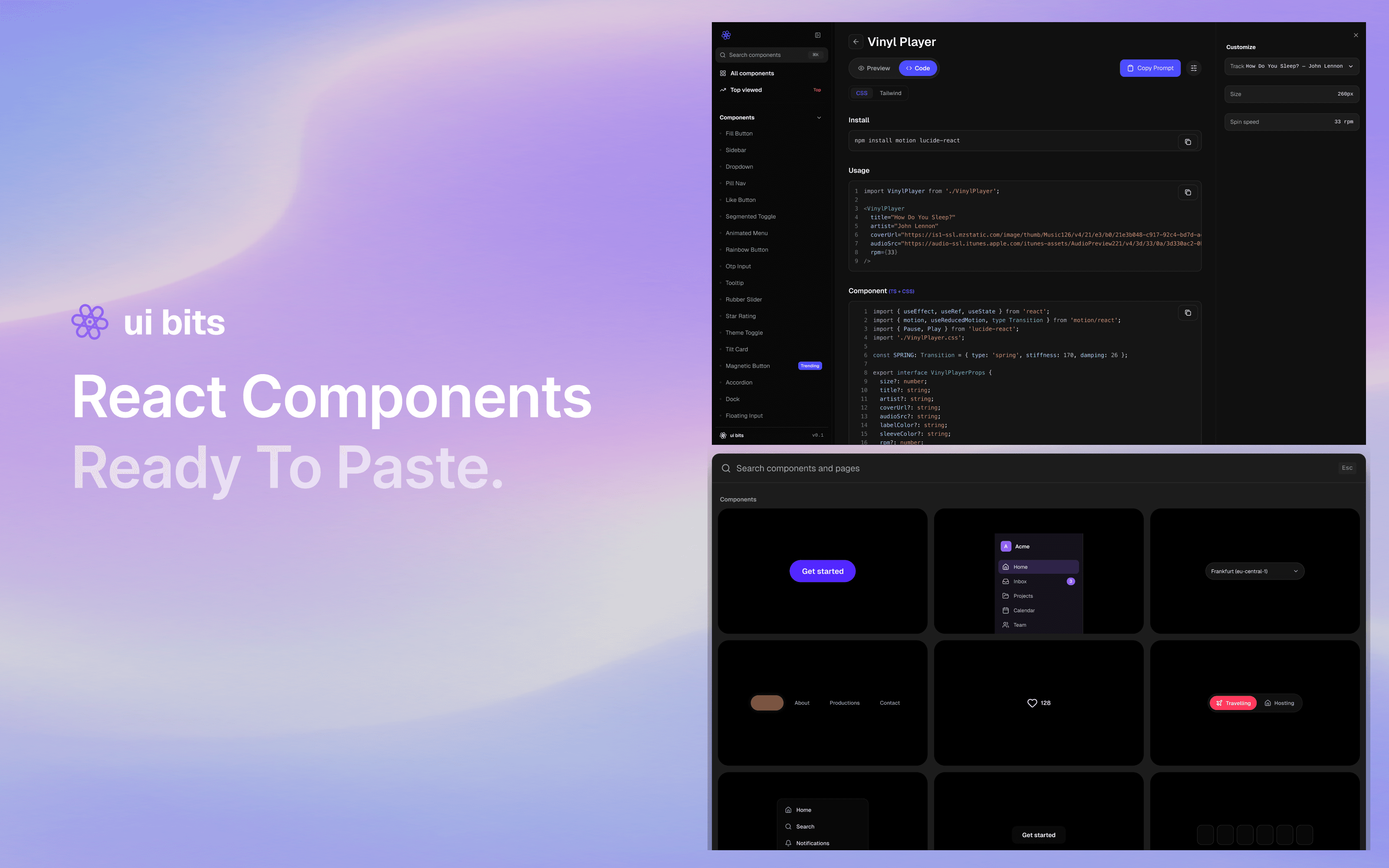
Task: Switch to Preview view
Action: click(x=874, y=68)
